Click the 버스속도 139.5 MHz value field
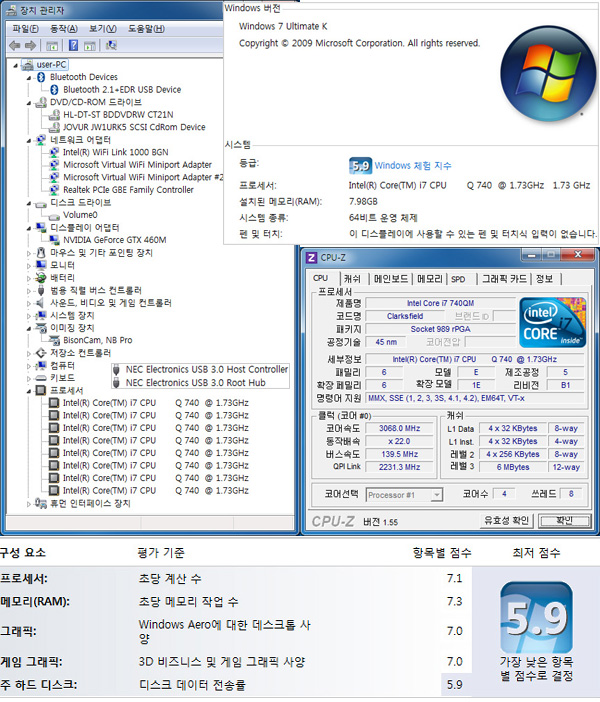This screenshot has width=600, height=702. point(399,454)
